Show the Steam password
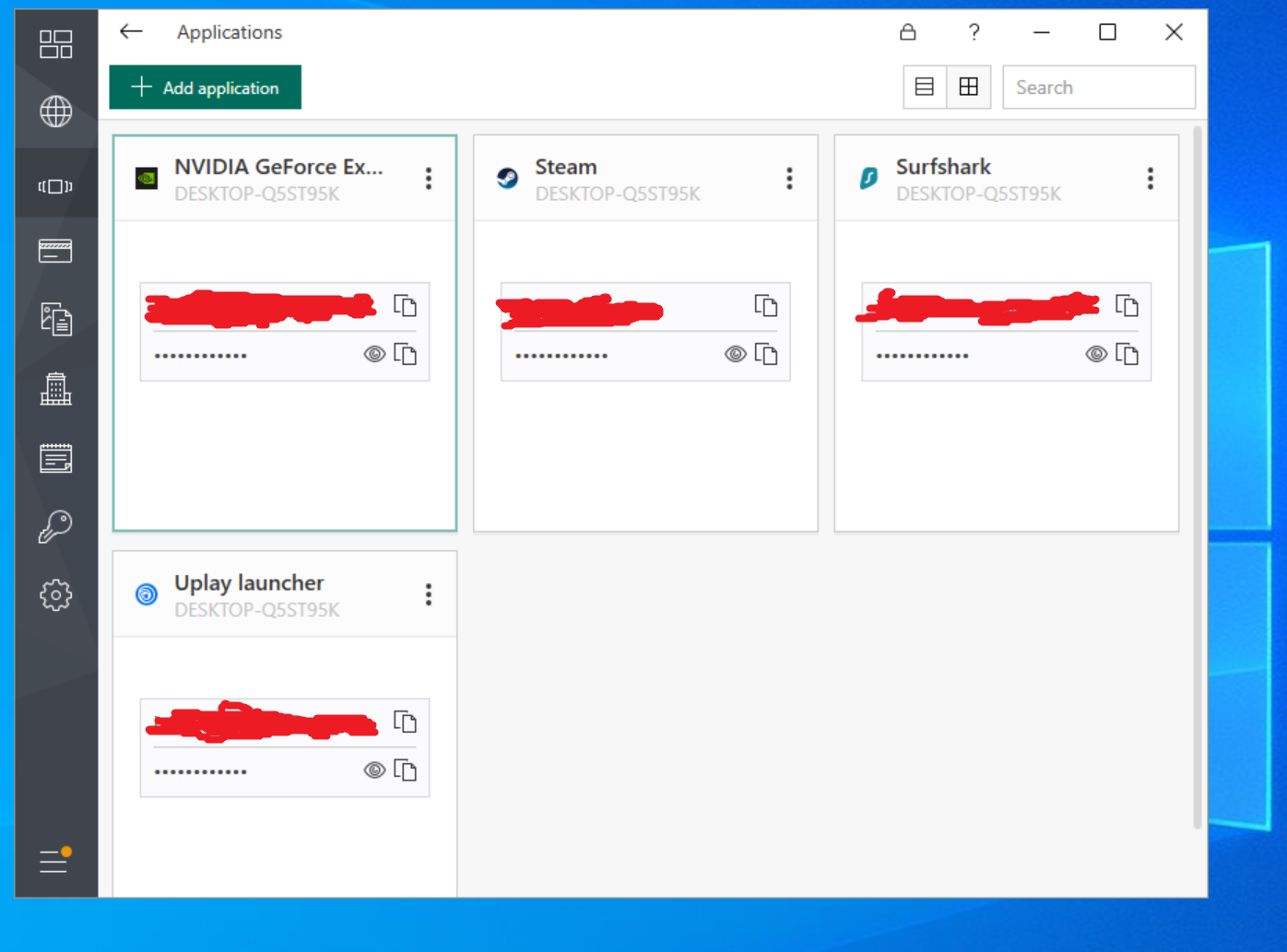The image size is (1287, 952). [735, 354]
